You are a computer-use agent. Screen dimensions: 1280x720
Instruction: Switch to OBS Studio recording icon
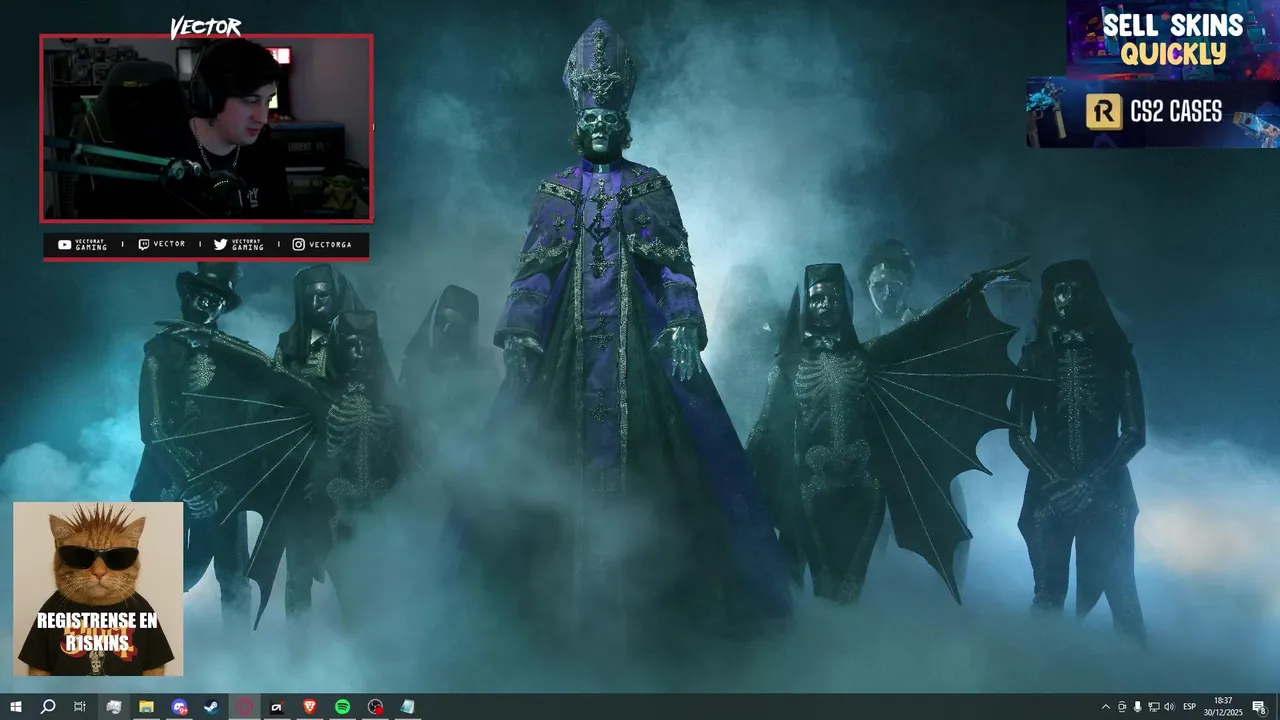tap(375, 707)
